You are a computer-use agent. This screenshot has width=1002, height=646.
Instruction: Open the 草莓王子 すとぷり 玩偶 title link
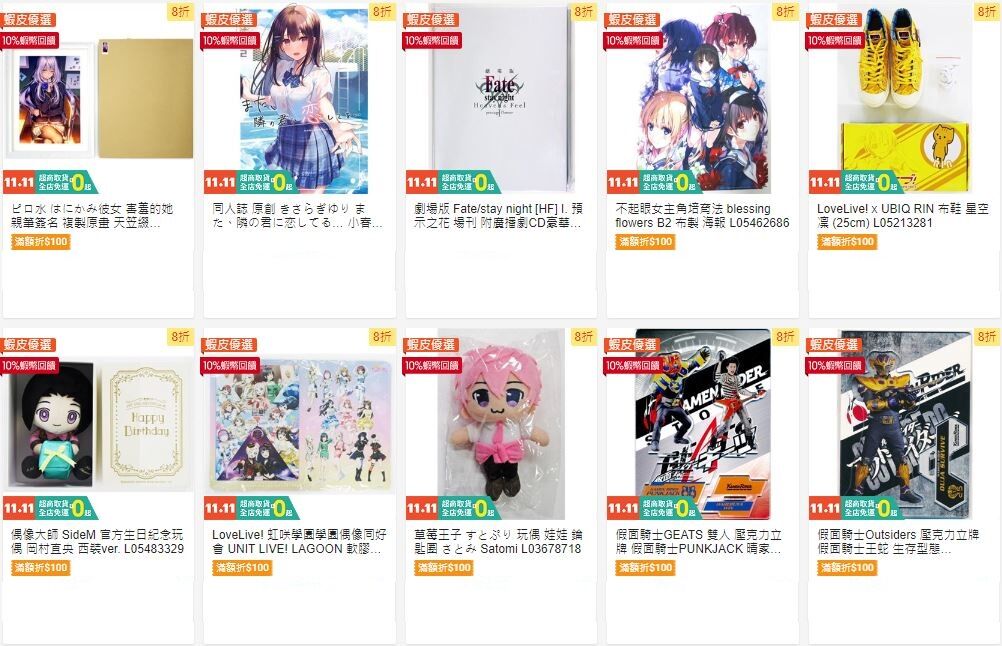coord(498,541)
